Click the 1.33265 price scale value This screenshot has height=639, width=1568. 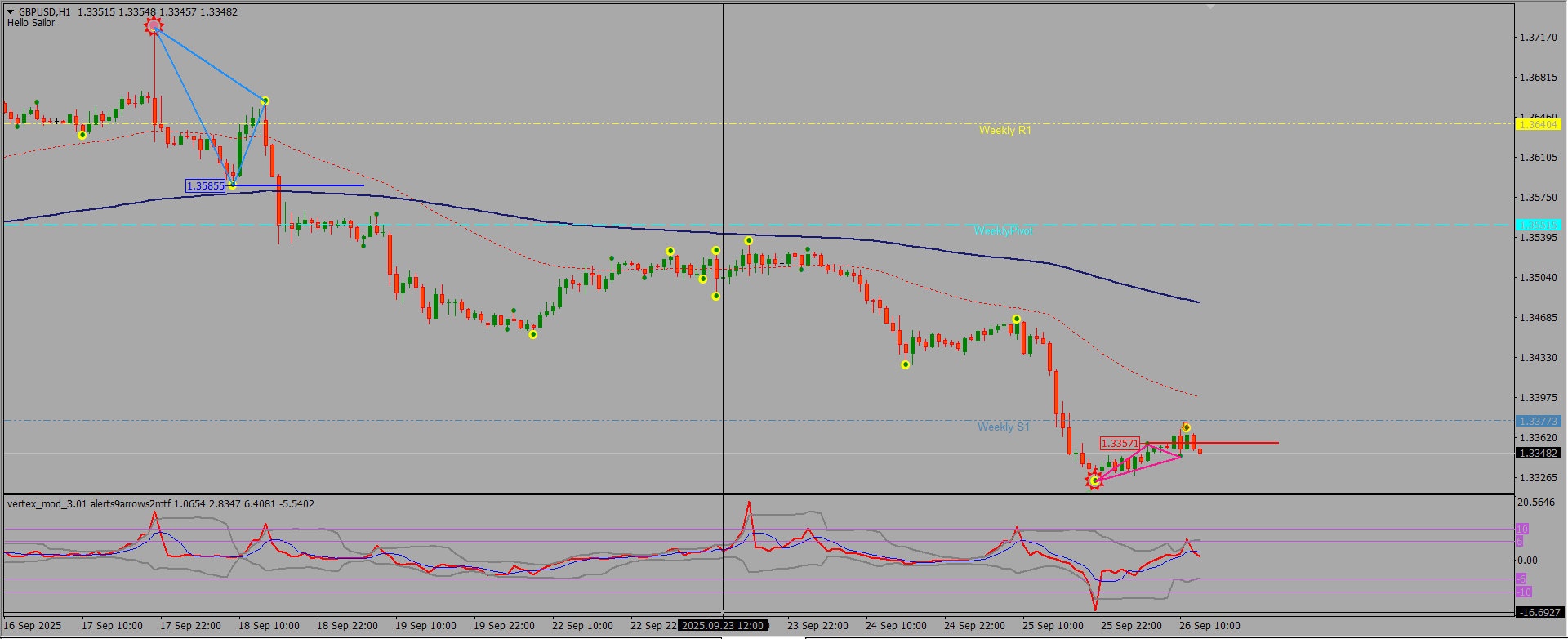click(x=1538, y=478)
